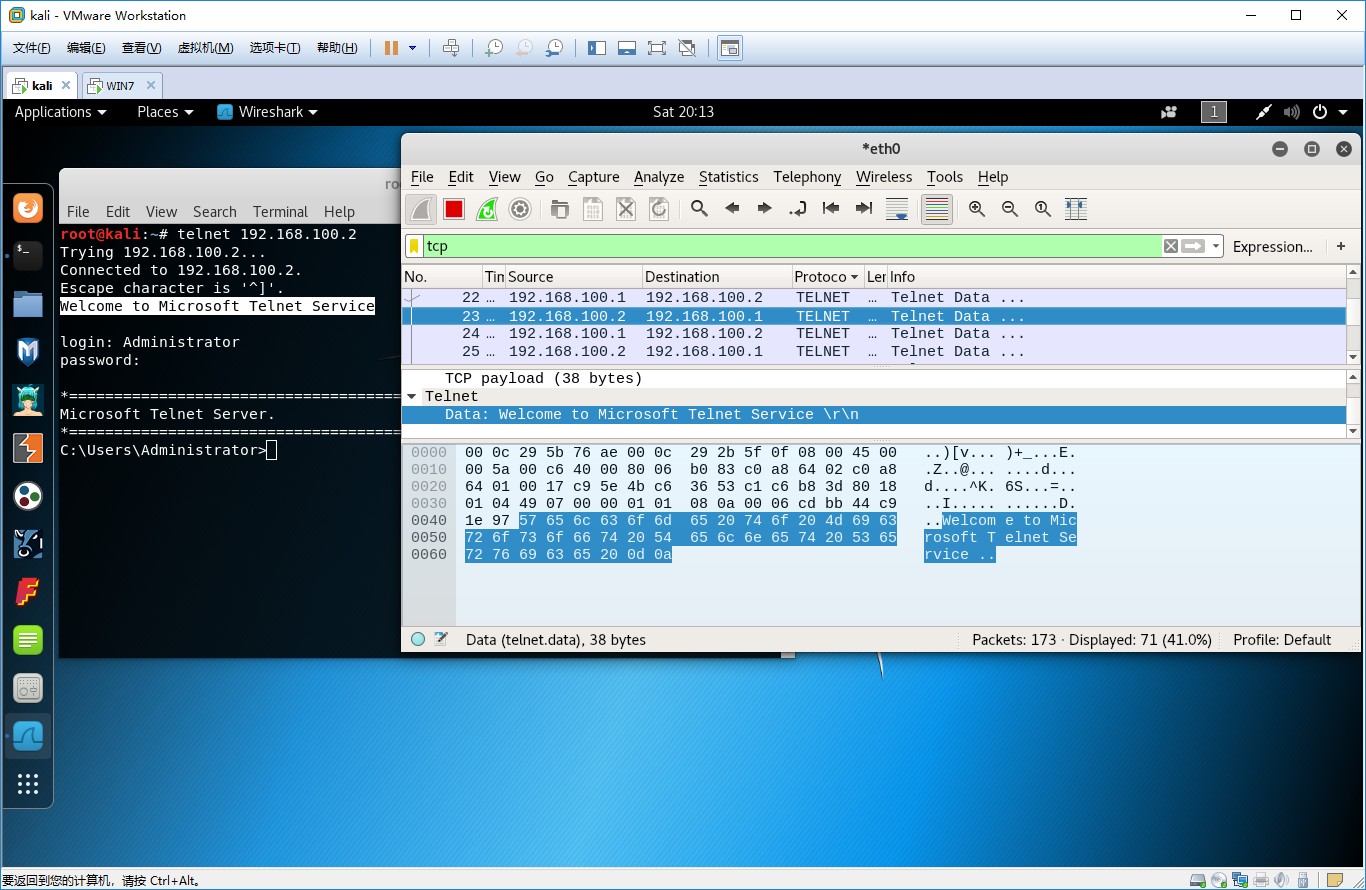1366x890 pixels.
Task: Toggle packet list colorization
Action: (937, 209)
